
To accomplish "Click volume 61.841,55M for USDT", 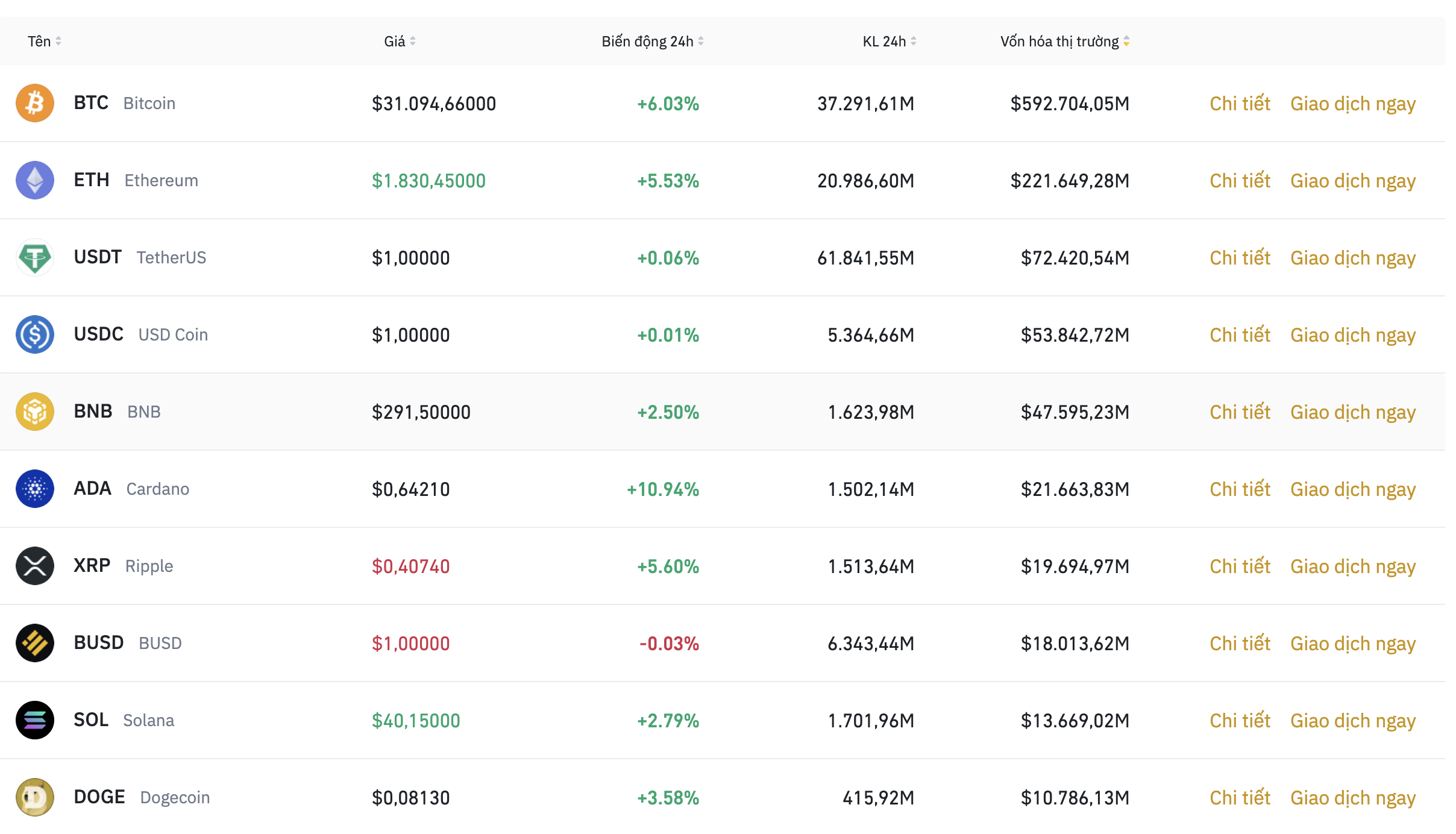I will tap(865, 258).
